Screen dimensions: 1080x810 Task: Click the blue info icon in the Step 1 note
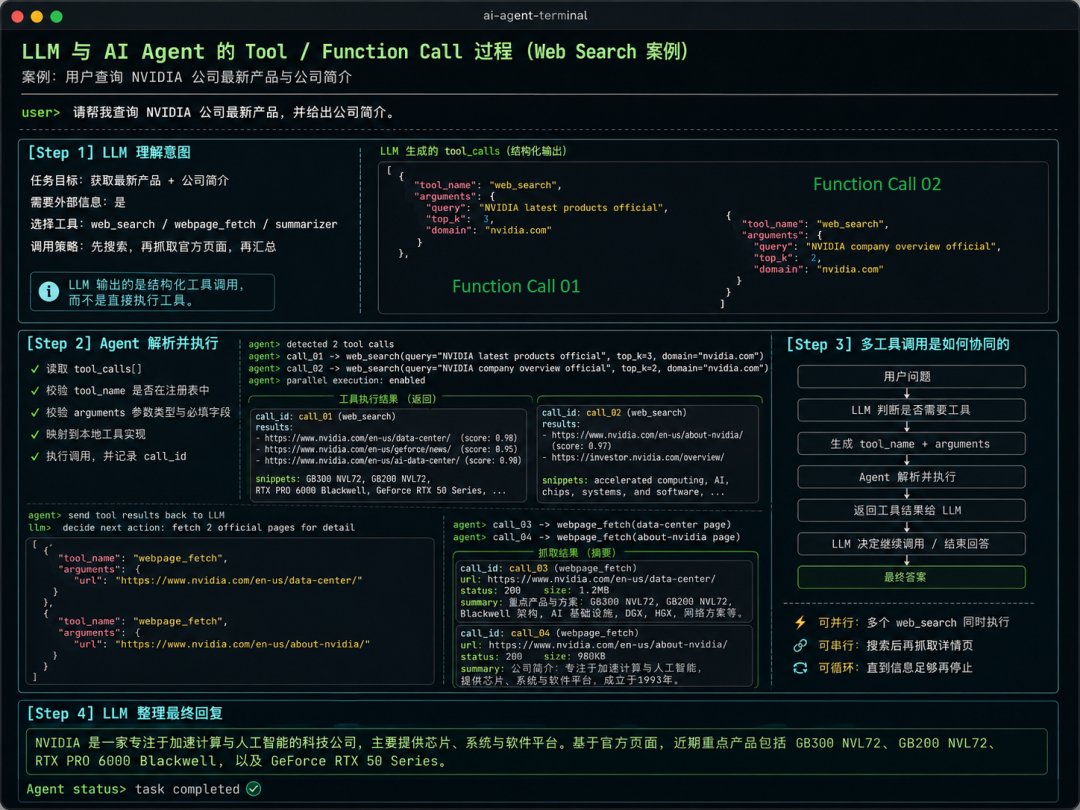[49, 292]
